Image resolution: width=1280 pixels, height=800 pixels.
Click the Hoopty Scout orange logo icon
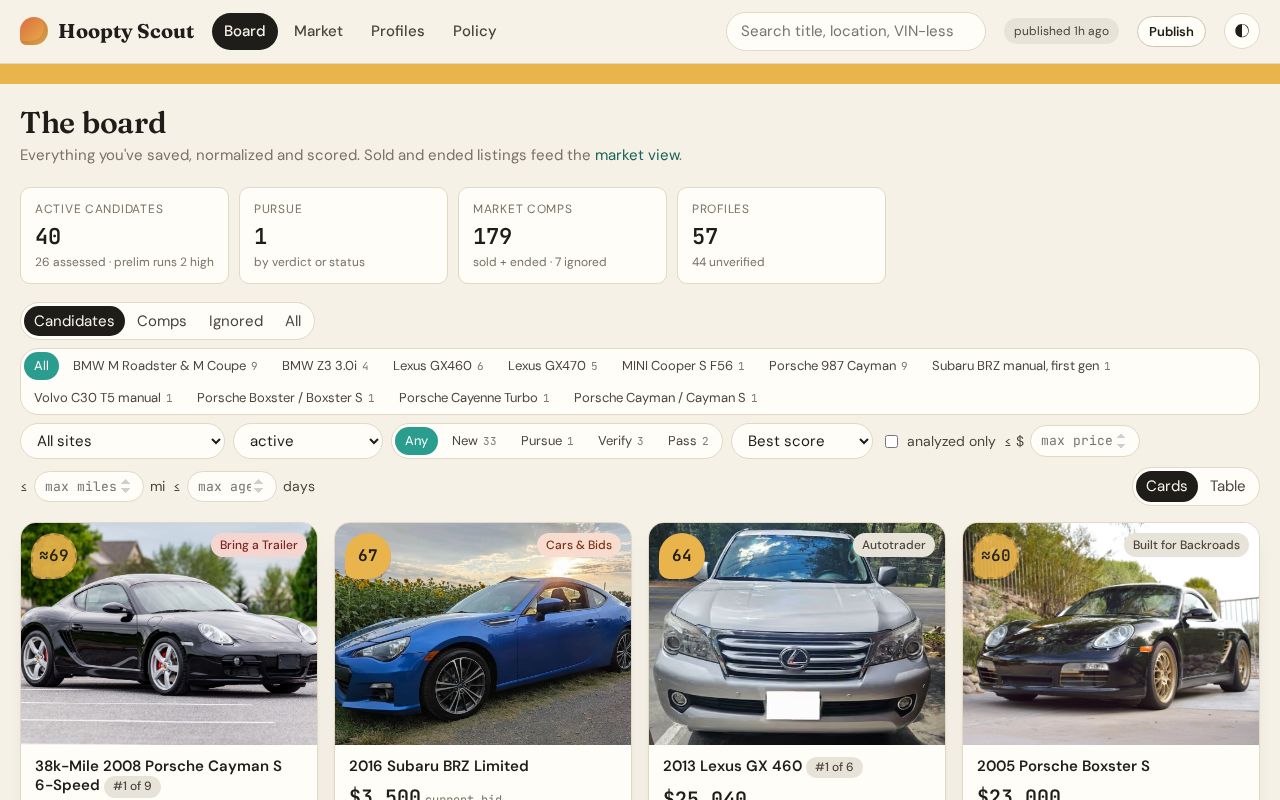tap(34, 31)
